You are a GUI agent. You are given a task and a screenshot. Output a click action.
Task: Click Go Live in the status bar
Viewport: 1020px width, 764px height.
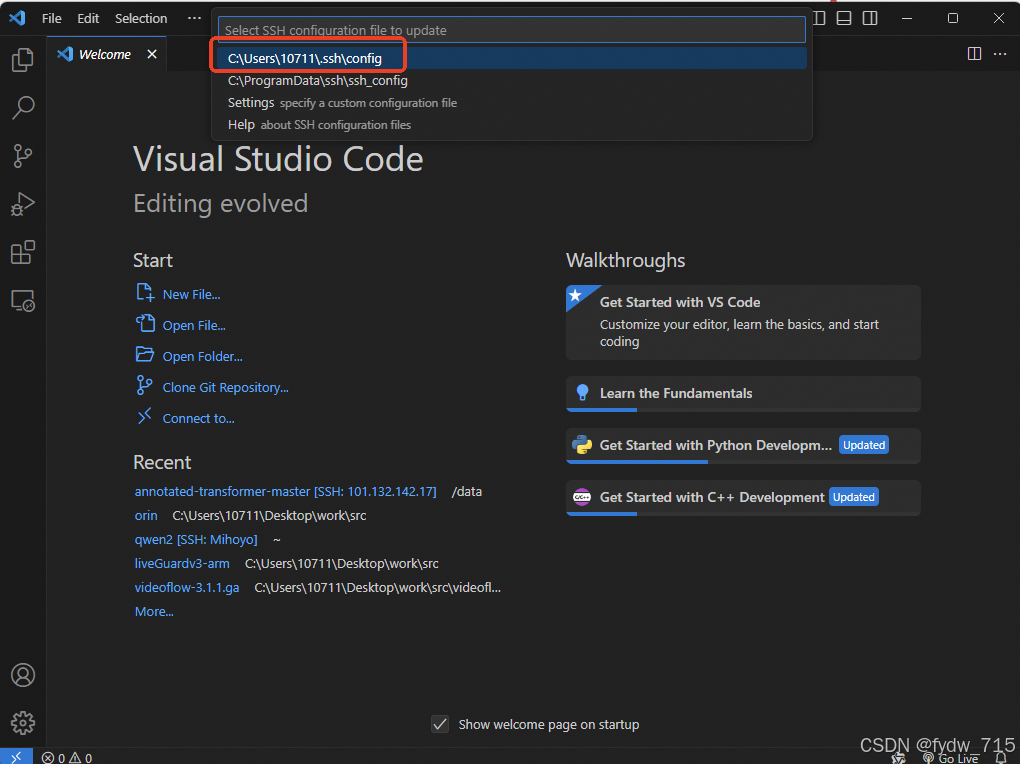[951, 758]
